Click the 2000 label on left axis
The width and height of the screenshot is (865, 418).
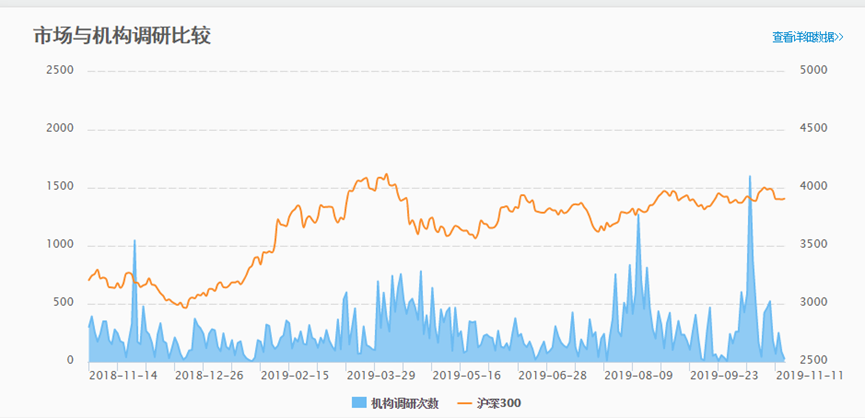pos(61,129)
